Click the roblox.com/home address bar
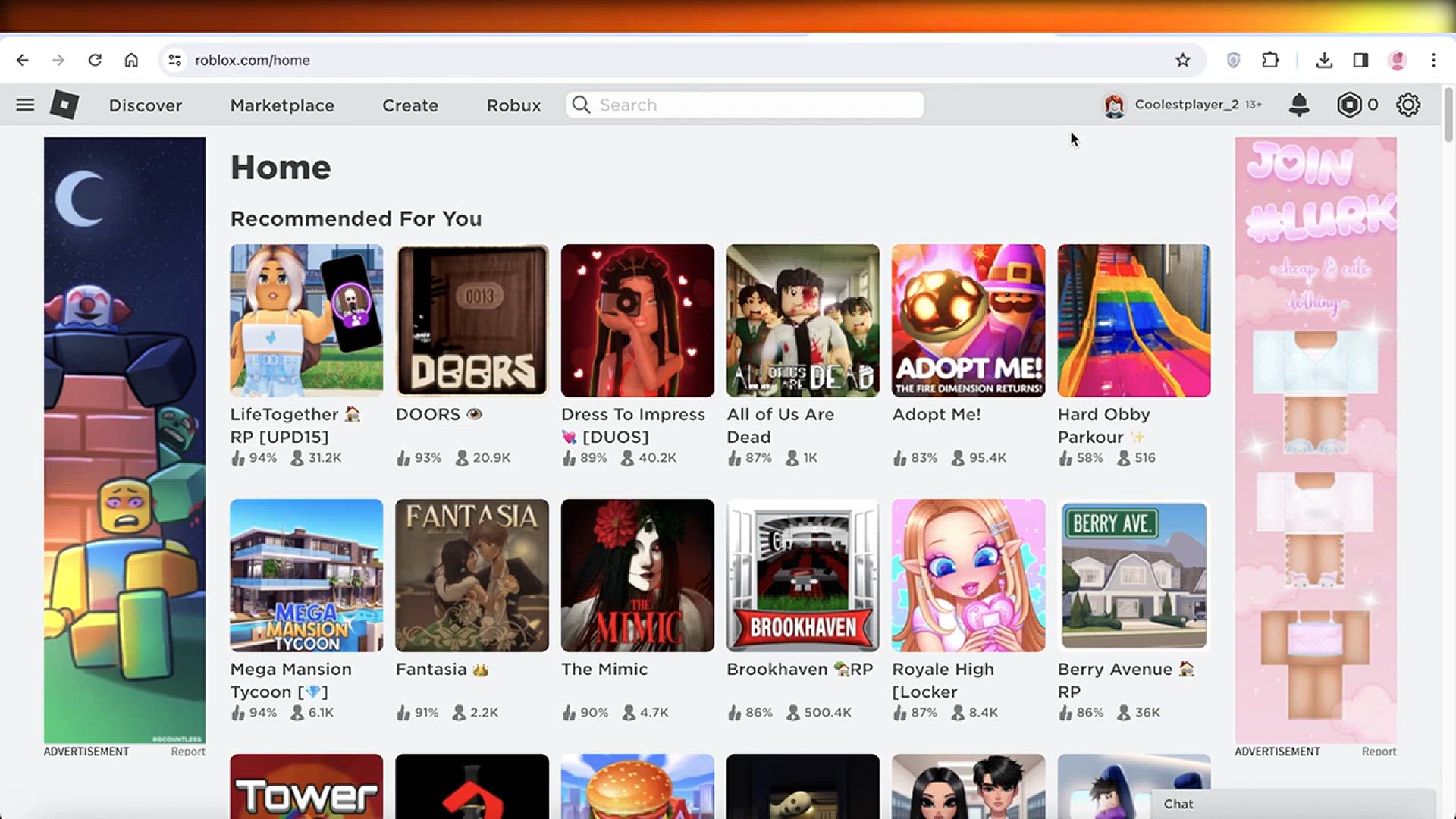The width and height of the screenshot is (1456, 819). [682, 60]
